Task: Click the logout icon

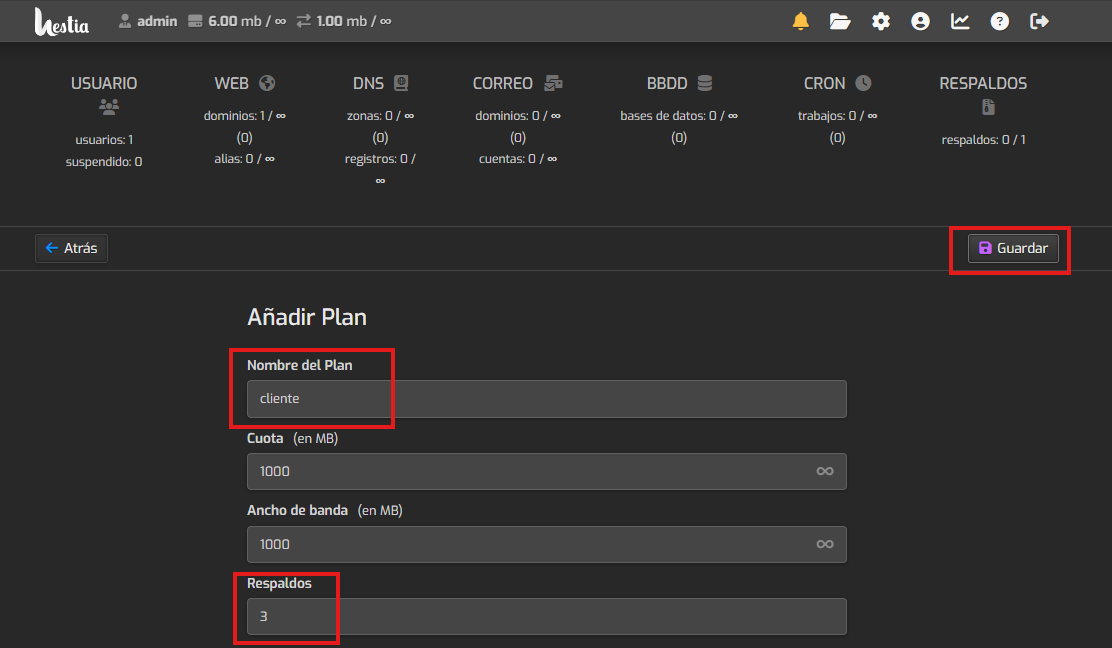Action: 1040,21
